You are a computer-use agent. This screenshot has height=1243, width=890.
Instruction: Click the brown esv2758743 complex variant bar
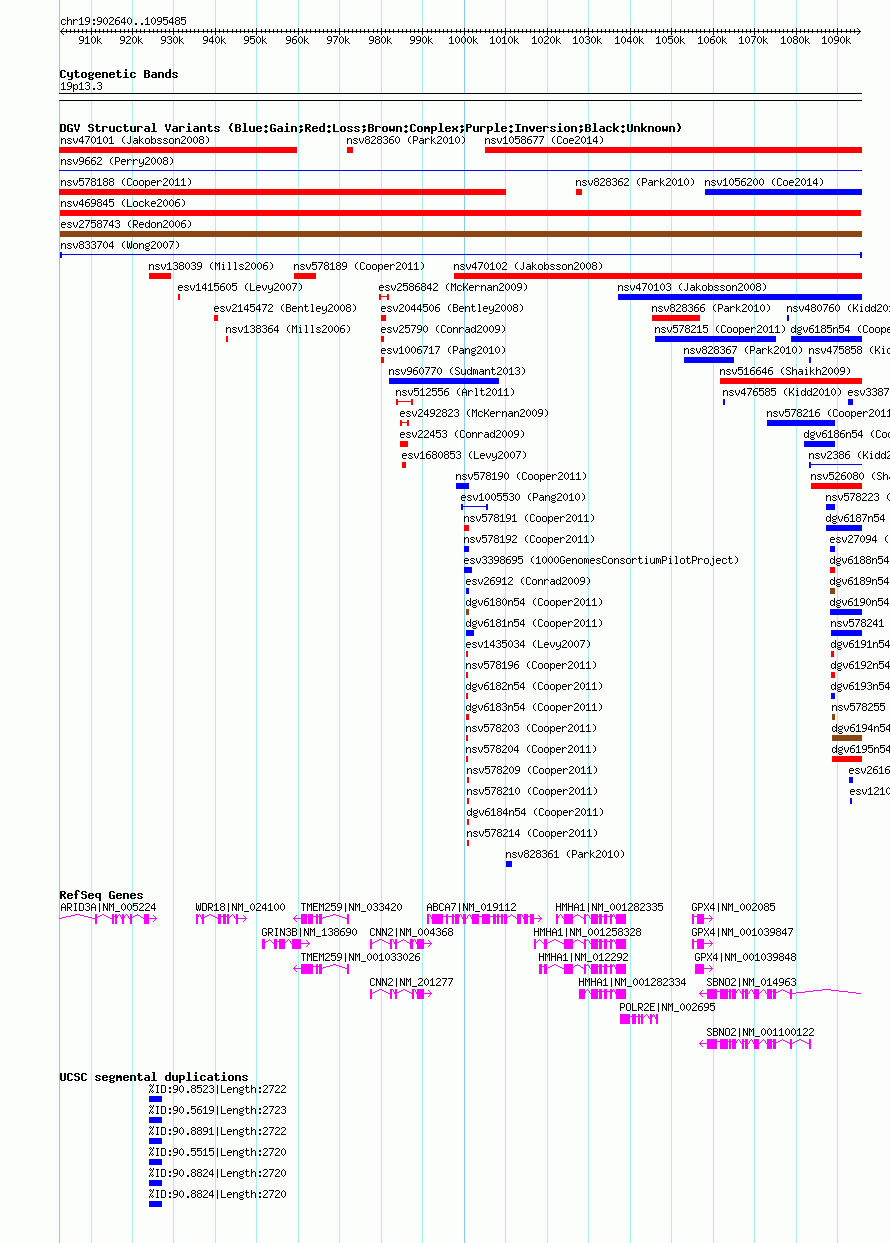point(461,234)
